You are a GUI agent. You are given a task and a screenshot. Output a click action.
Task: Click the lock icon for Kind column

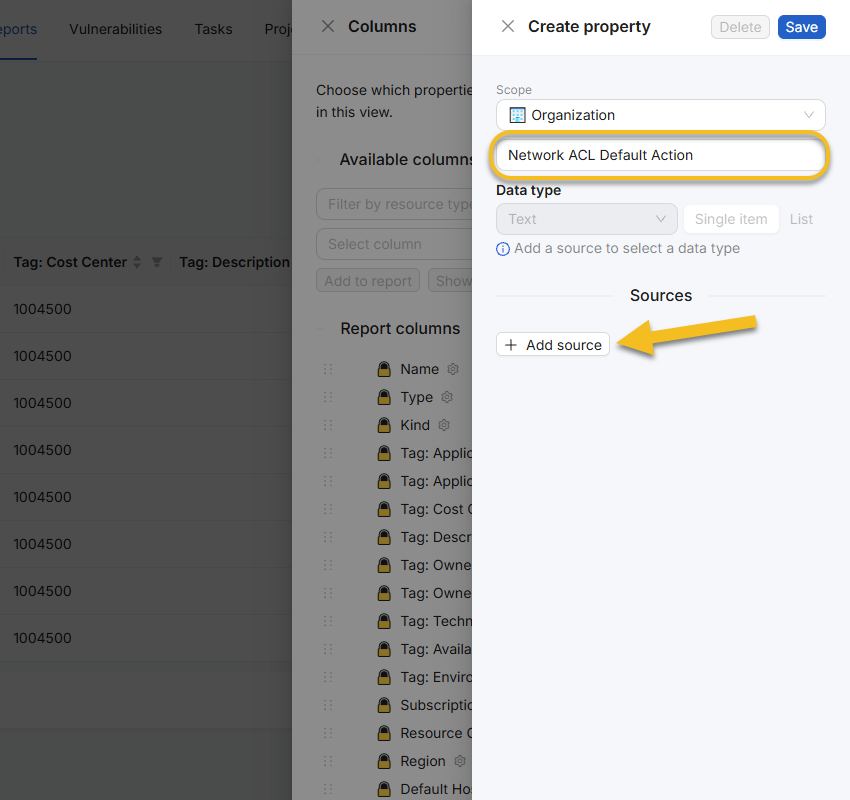[x=384, y=425]
